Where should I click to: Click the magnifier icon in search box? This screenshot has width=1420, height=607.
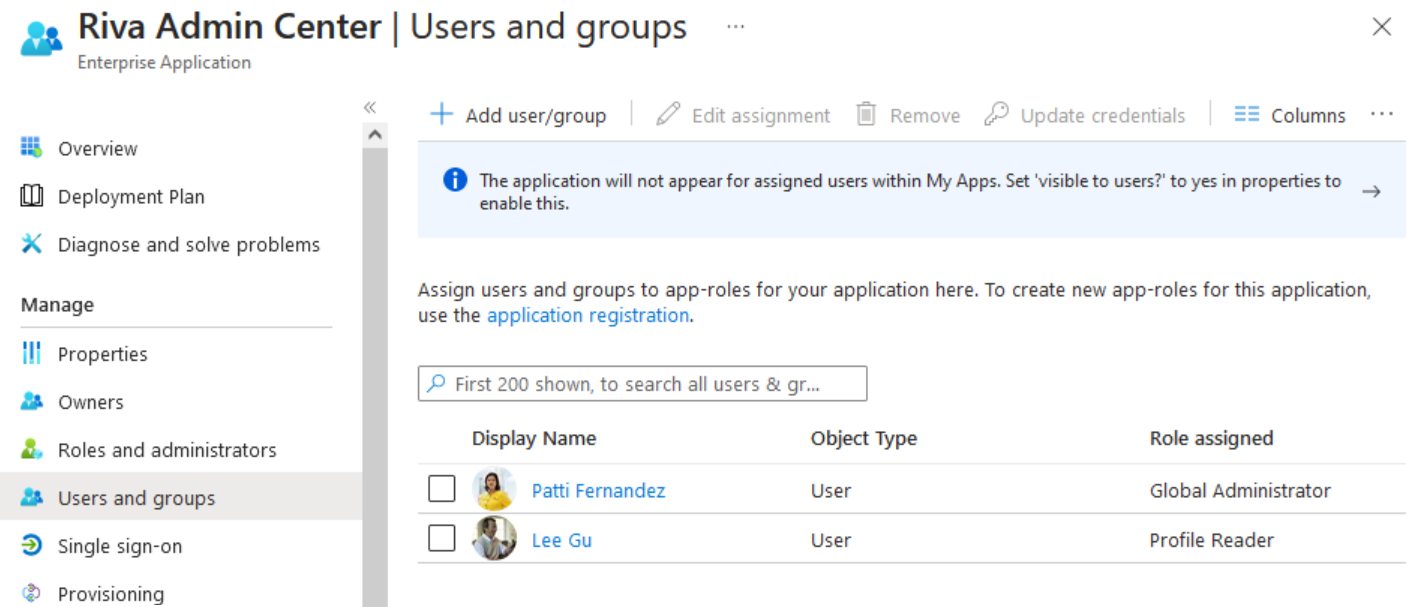pos(436,383)
